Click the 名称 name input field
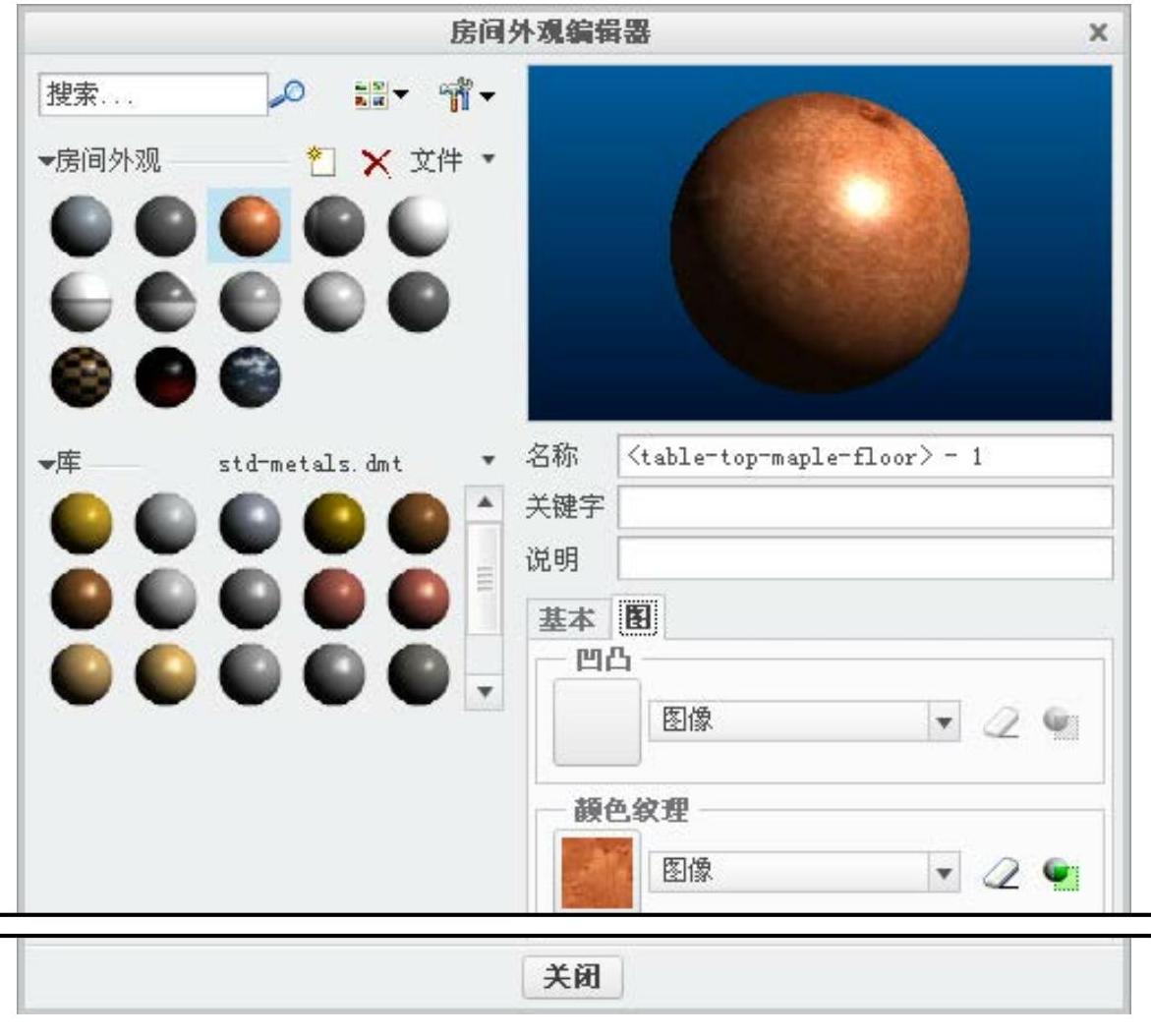Screen dimensions: 1151x1036 point(865,457)
